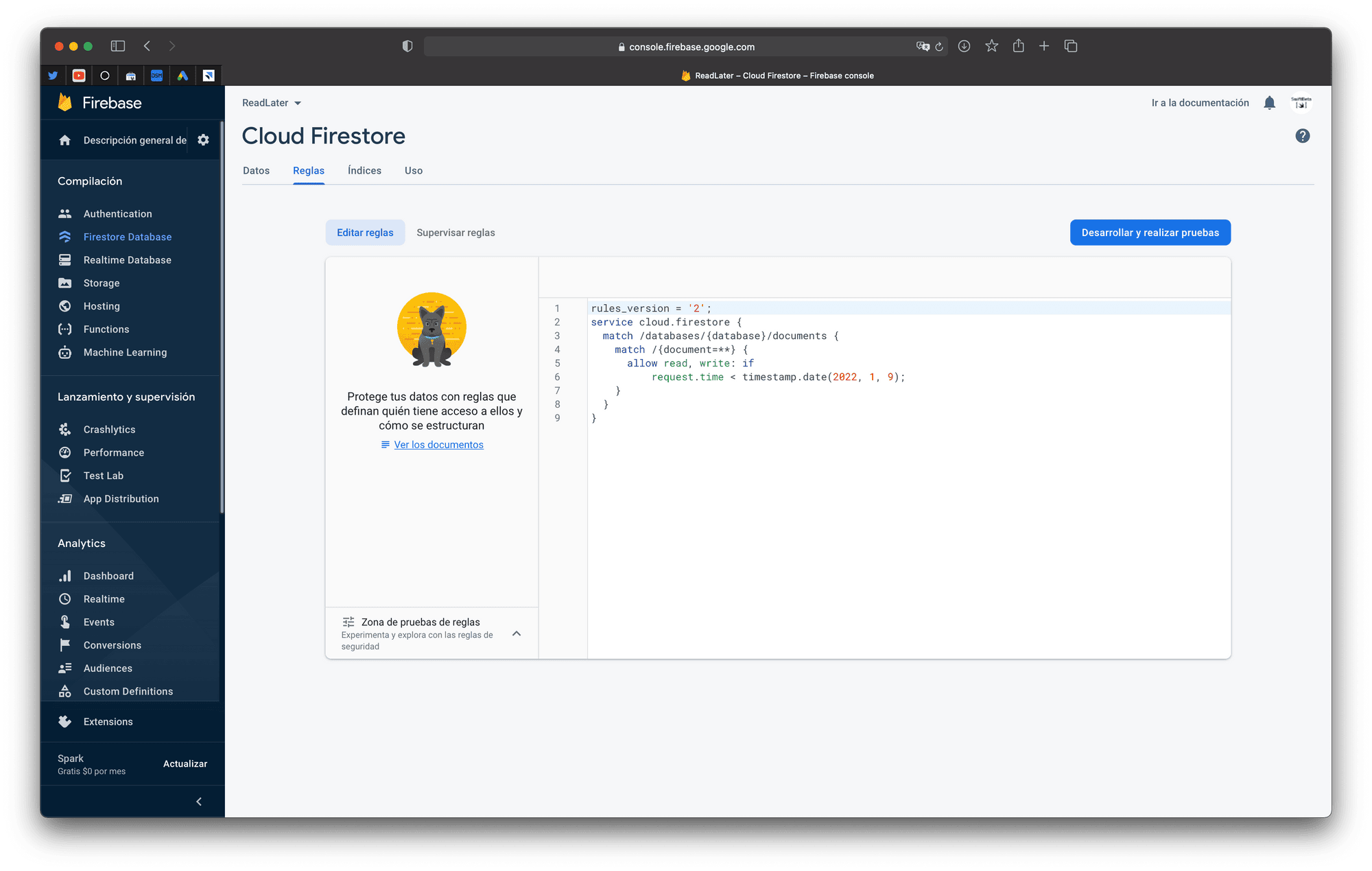The width and height of the screenshot is (1372, 871).
Task: Show Safari tab overview
Action: 1071,46
